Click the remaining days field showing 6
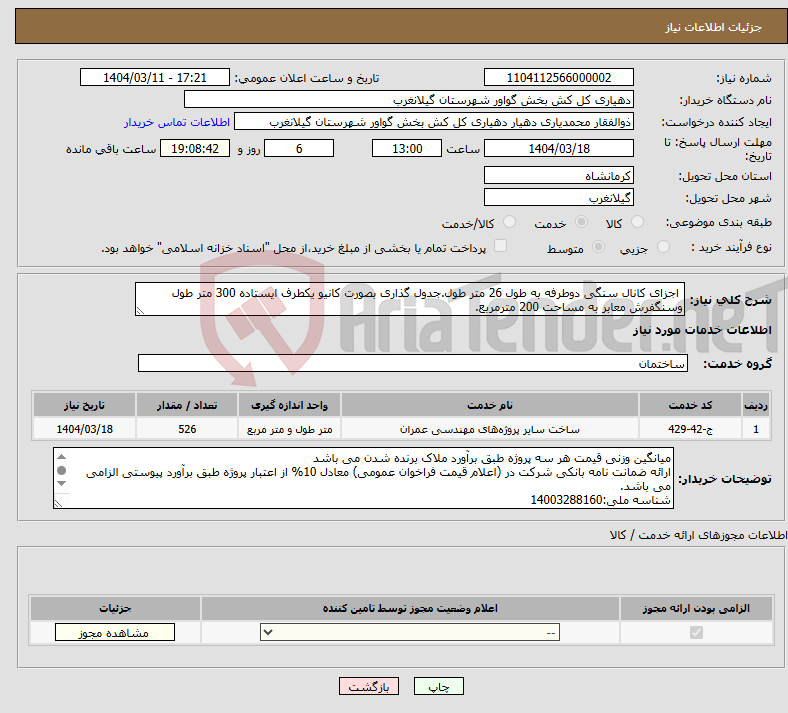788x713 pixels. click(299, 148)
